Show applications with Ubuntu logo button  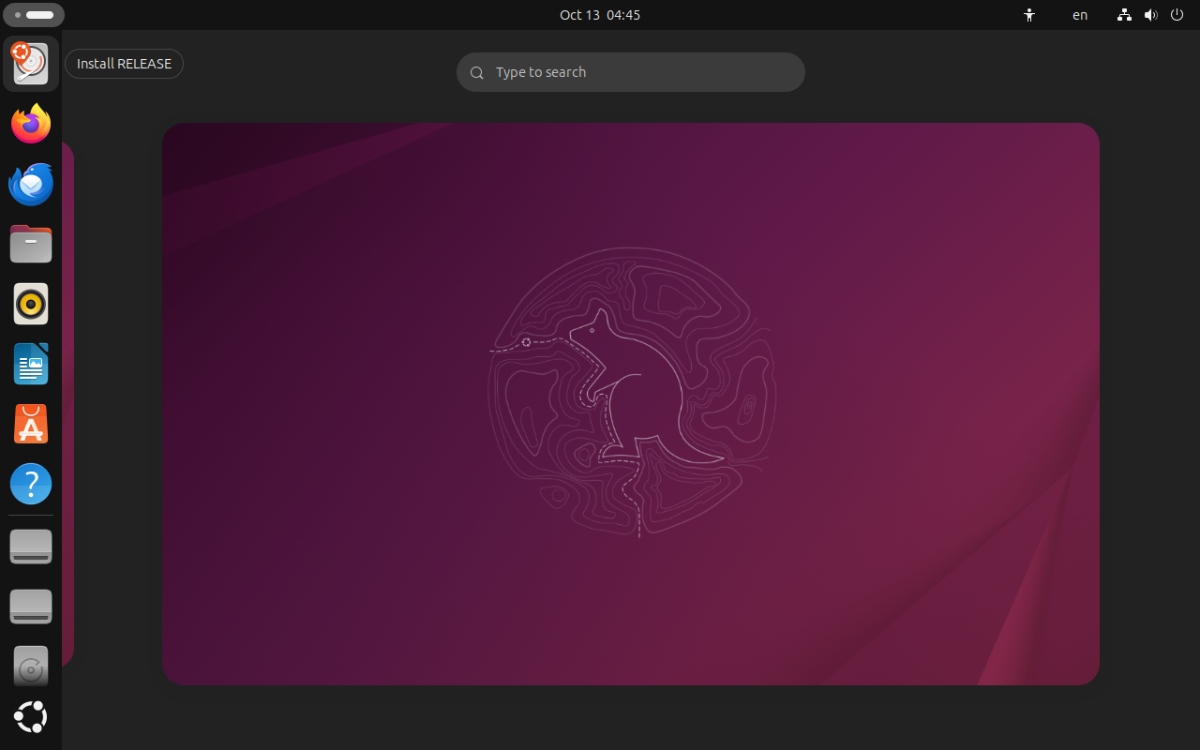(x=31, y=717)
